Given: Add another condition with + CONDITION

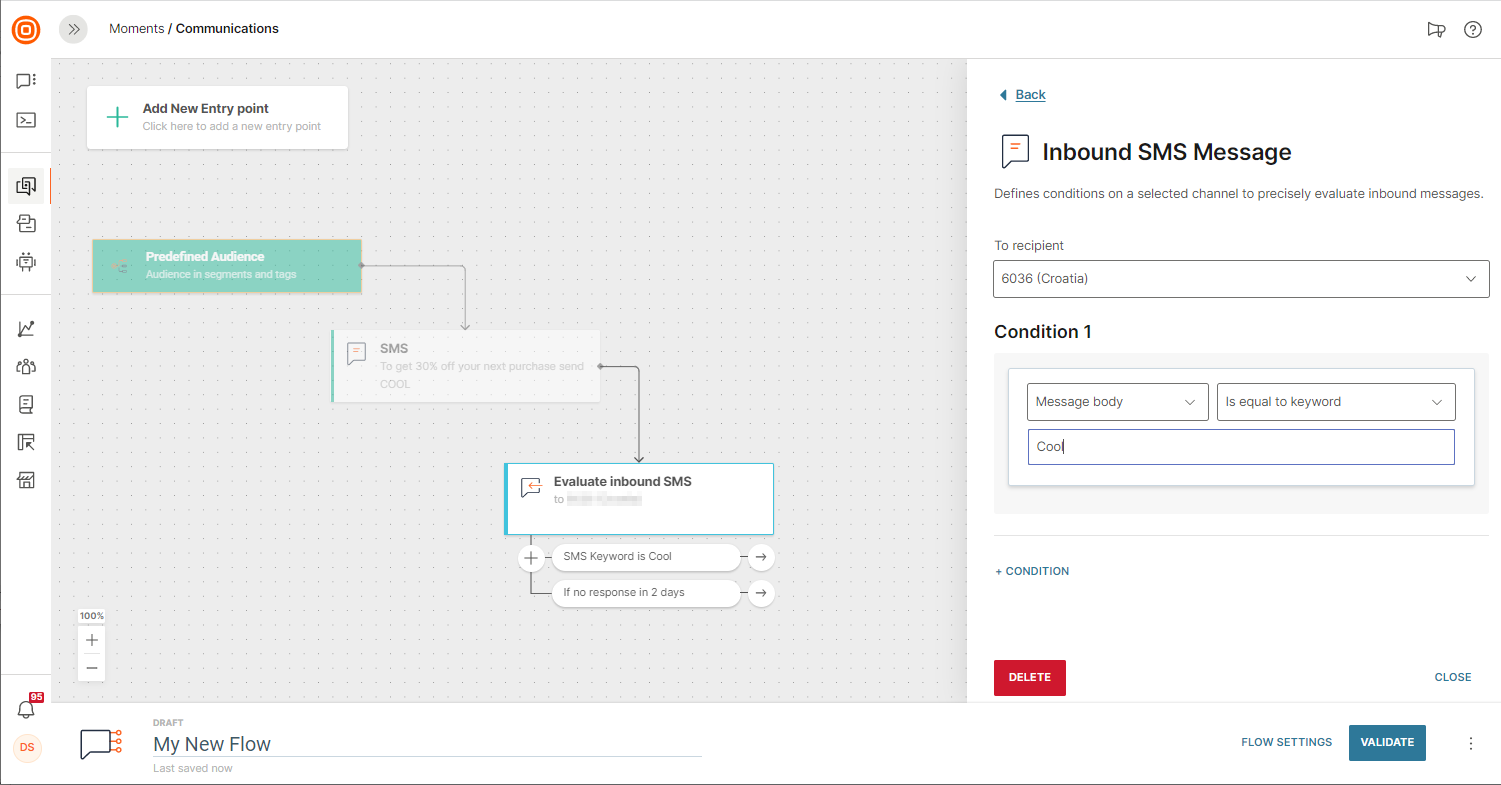Looking at the screenshot, I should pos(1032,571).
